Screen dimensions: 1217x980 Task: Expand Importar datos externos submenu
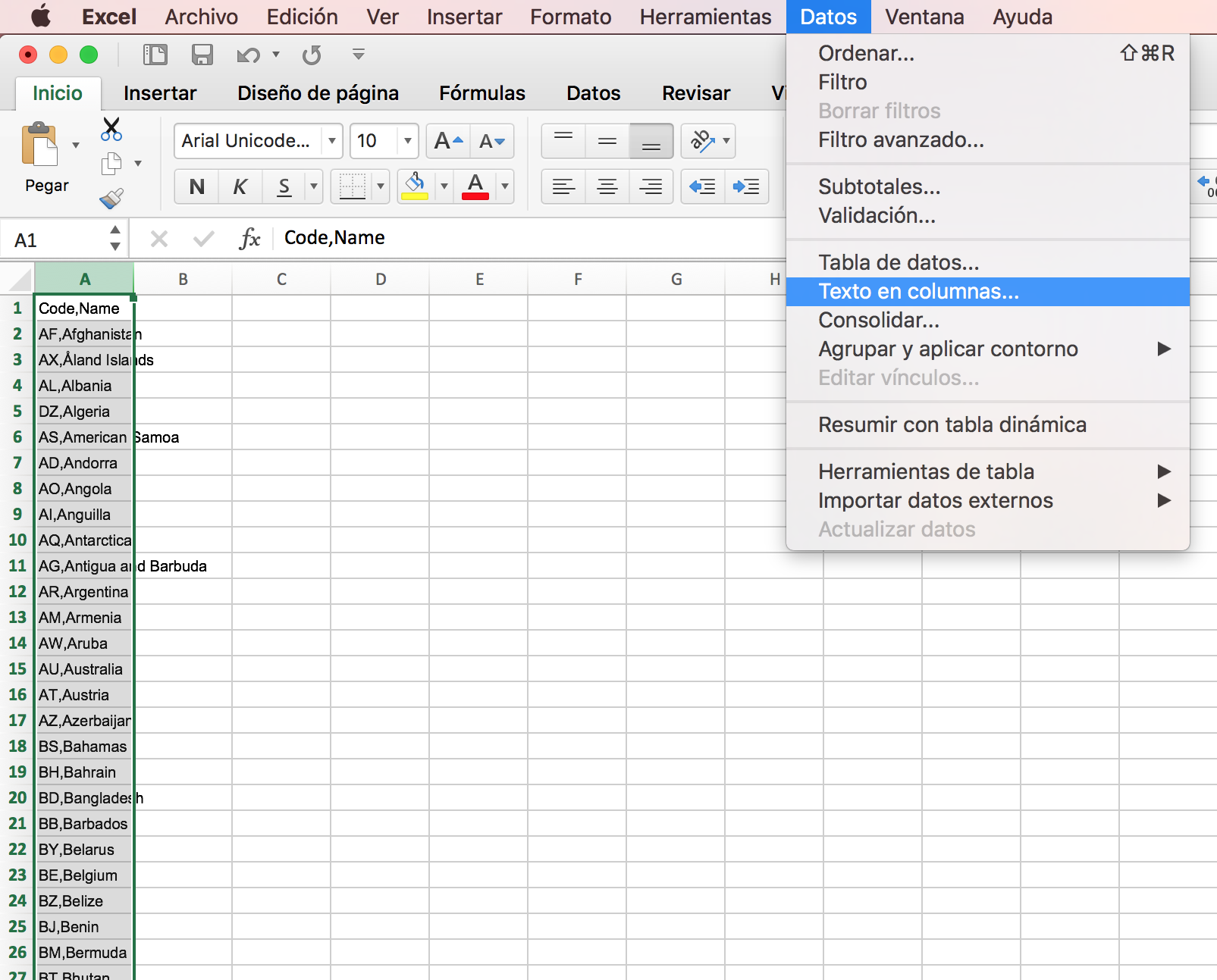pyautogui.click(x=988, y=501)
